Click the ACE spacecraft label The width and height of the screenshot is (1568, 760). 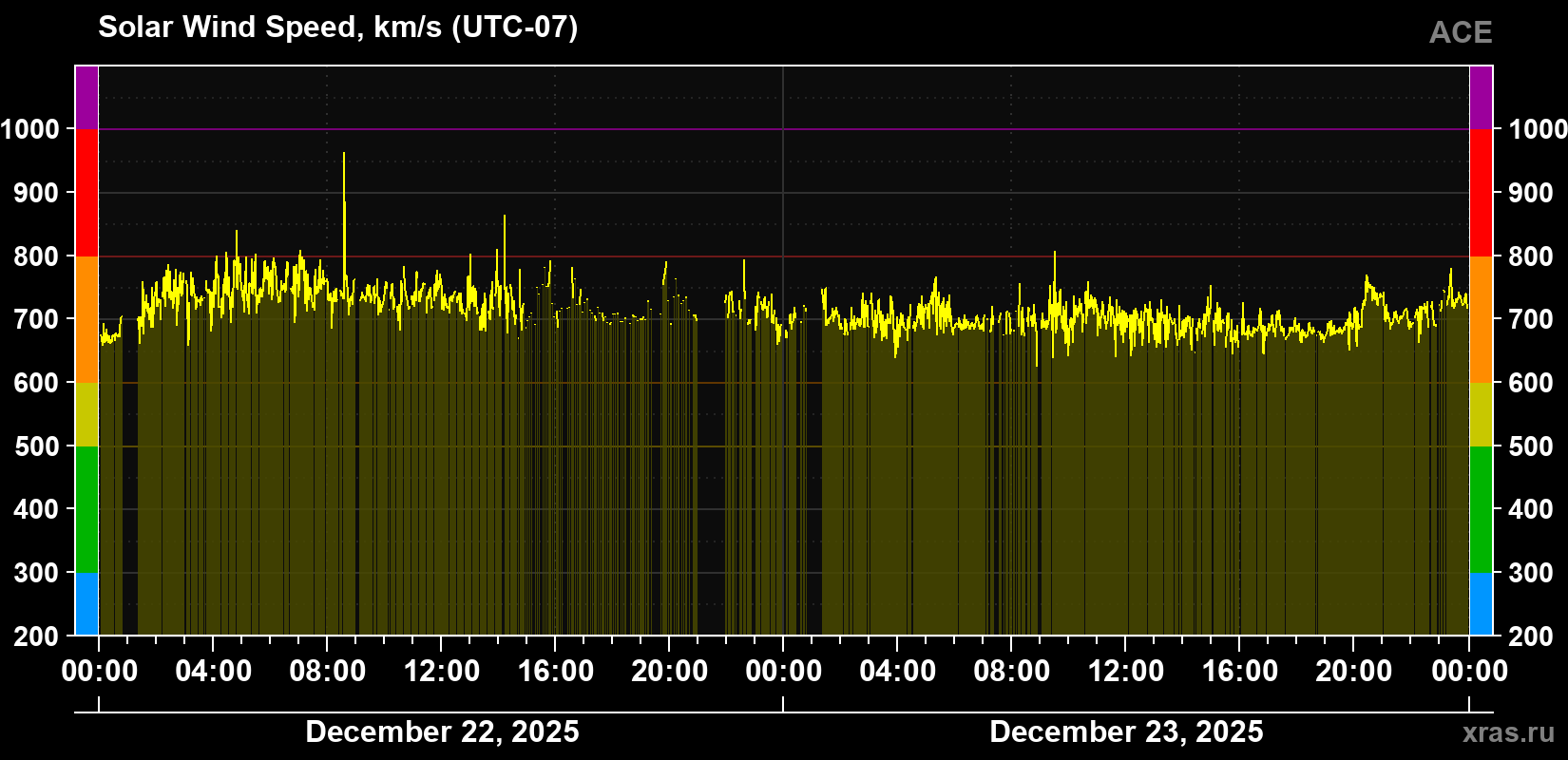1461,32
